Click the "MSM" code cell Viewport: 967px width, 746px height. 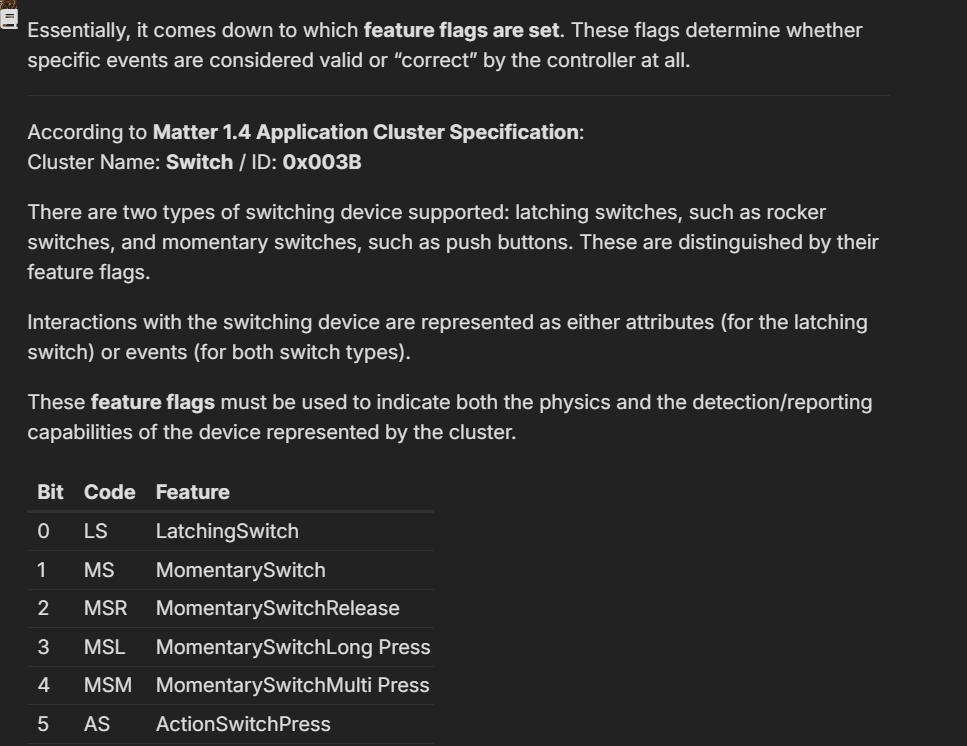point(107,685)
